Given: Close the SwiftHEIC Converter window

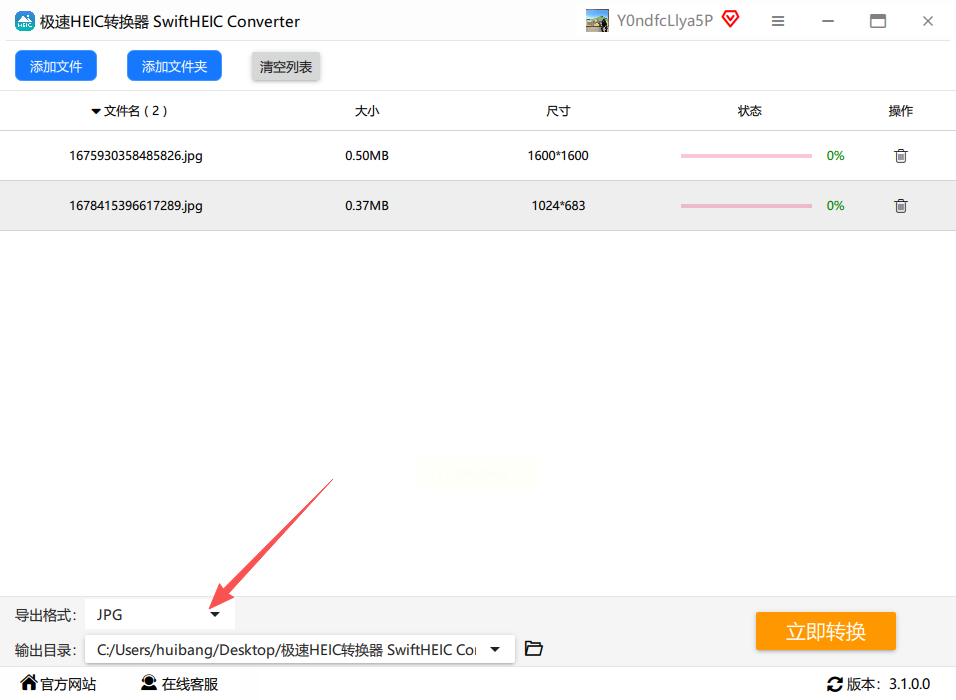Looking at the screenshot, I should [927, 21].
